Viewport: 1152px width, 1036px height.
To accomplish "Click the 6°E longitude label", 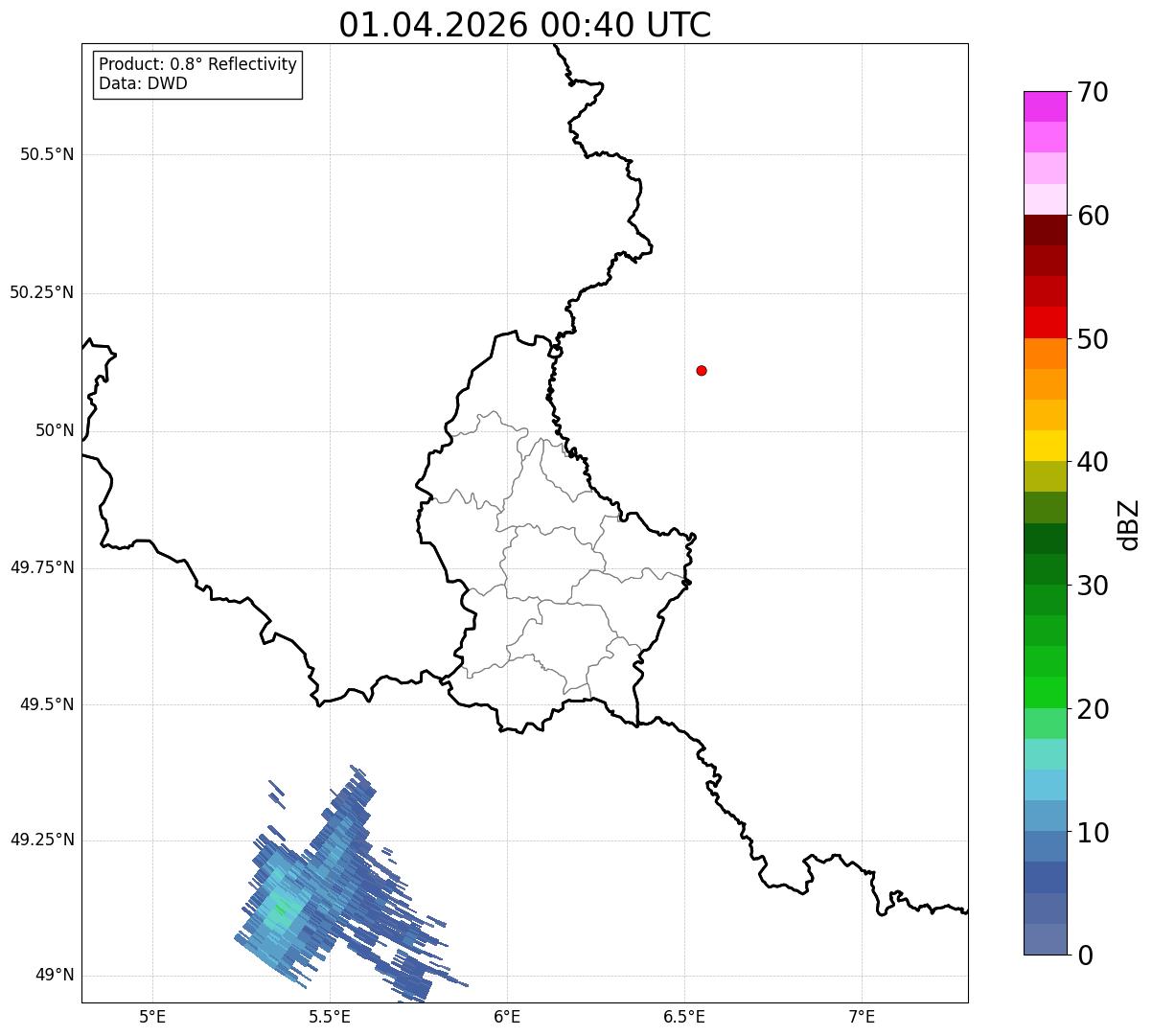I will click(x=507, y=1016).
